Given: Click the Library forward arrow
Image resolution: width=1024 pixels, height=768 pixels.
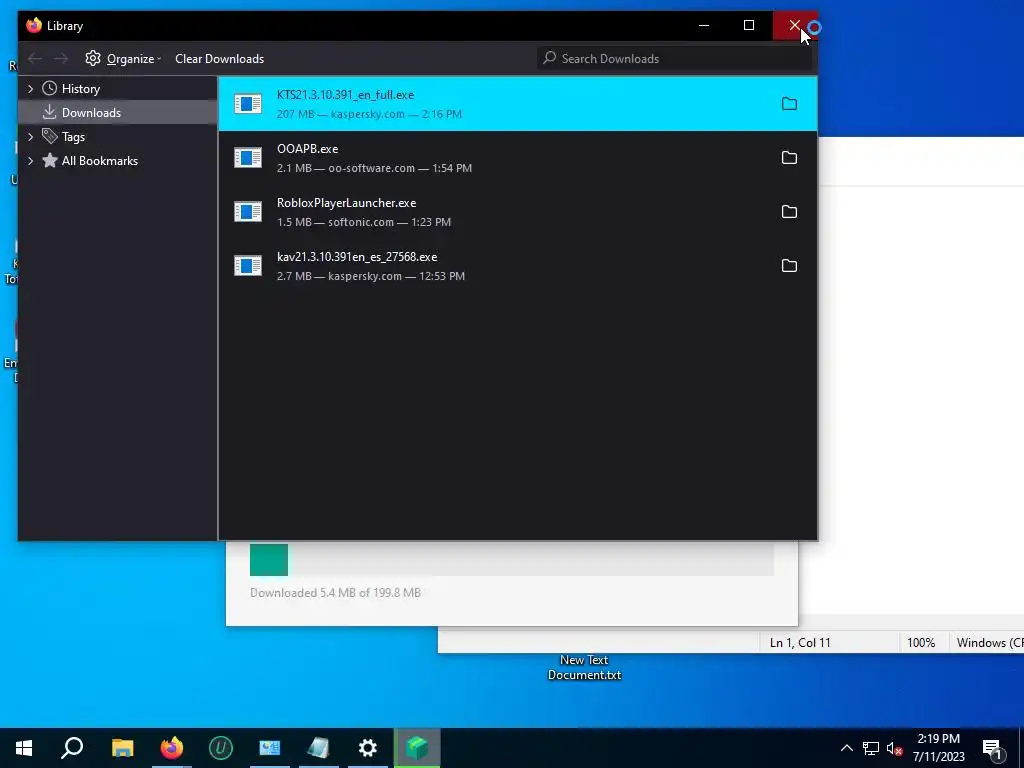Looking at the screenshot, I should tap(61, 59).
